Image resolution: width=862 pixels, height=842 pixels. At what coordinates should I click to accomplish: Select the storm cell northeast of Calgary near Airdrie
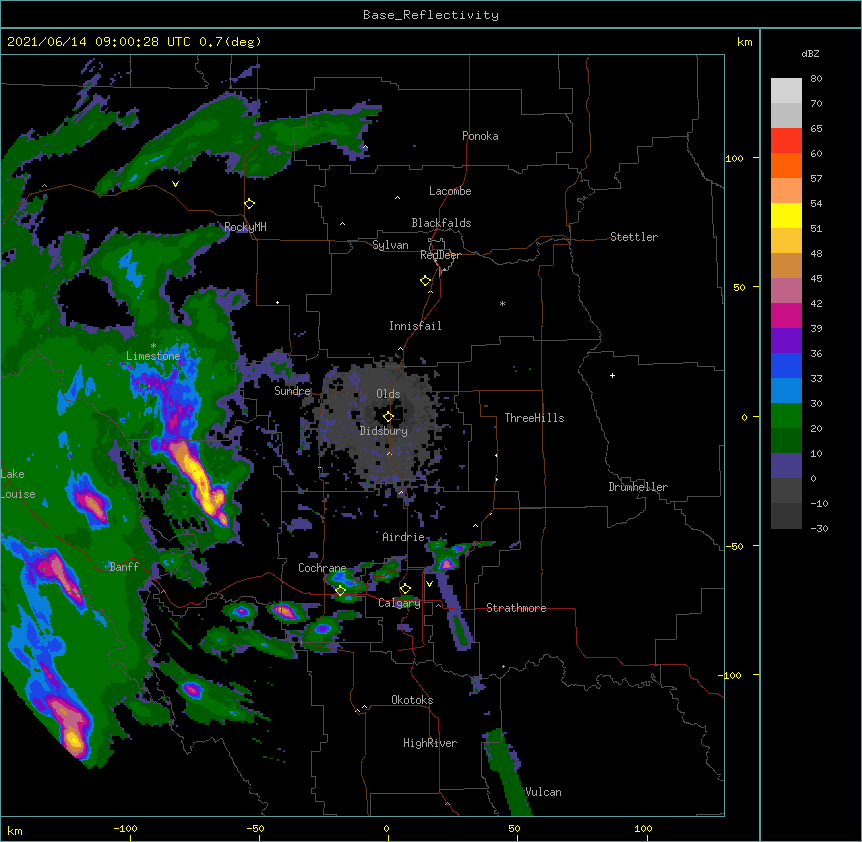click(447, 562)
